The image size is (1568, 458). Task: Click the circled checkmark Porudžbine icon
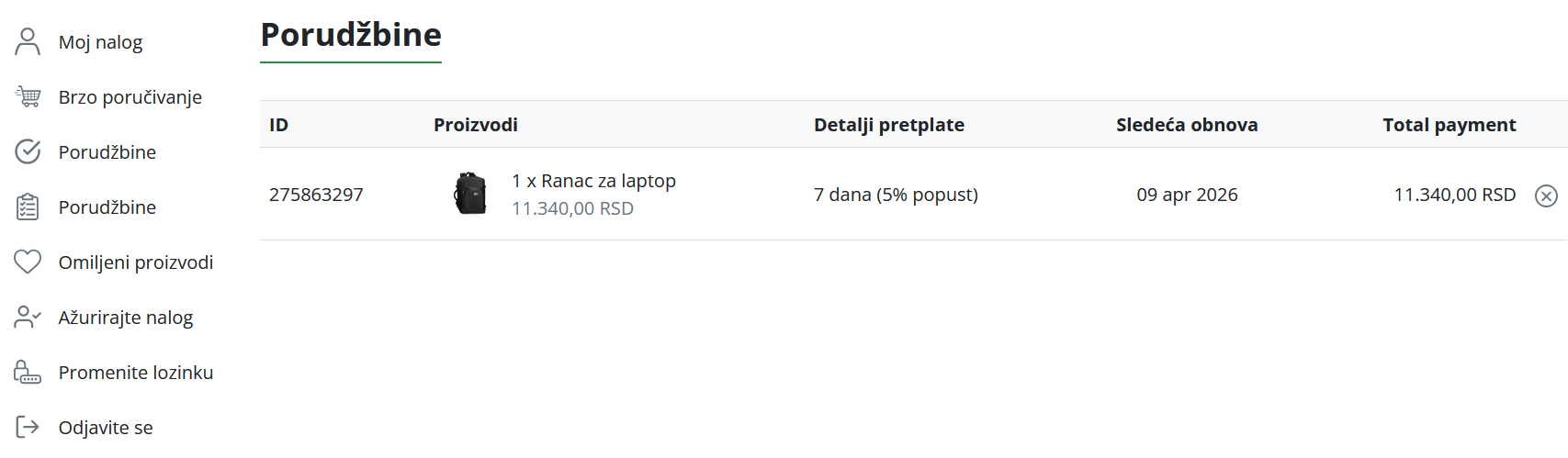point(28,151)
